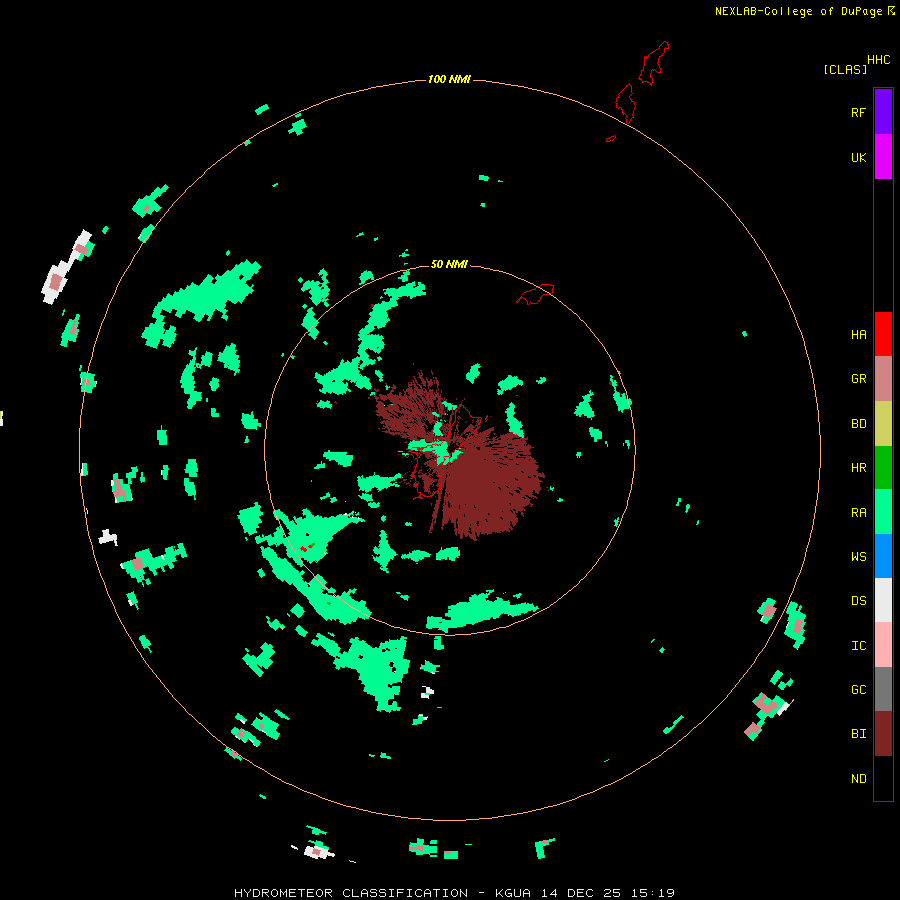Click the UK legend label
The width and height of the screenshot is (900, 900).
[858, 158]
